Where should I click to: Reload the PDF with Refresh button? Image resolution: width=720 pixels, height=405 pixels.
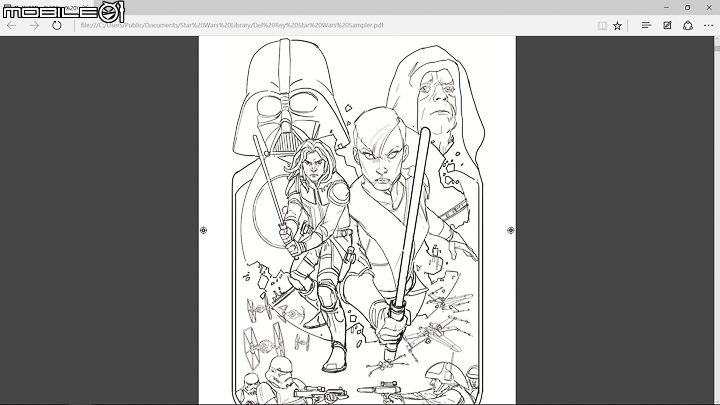tap(56, 26)
